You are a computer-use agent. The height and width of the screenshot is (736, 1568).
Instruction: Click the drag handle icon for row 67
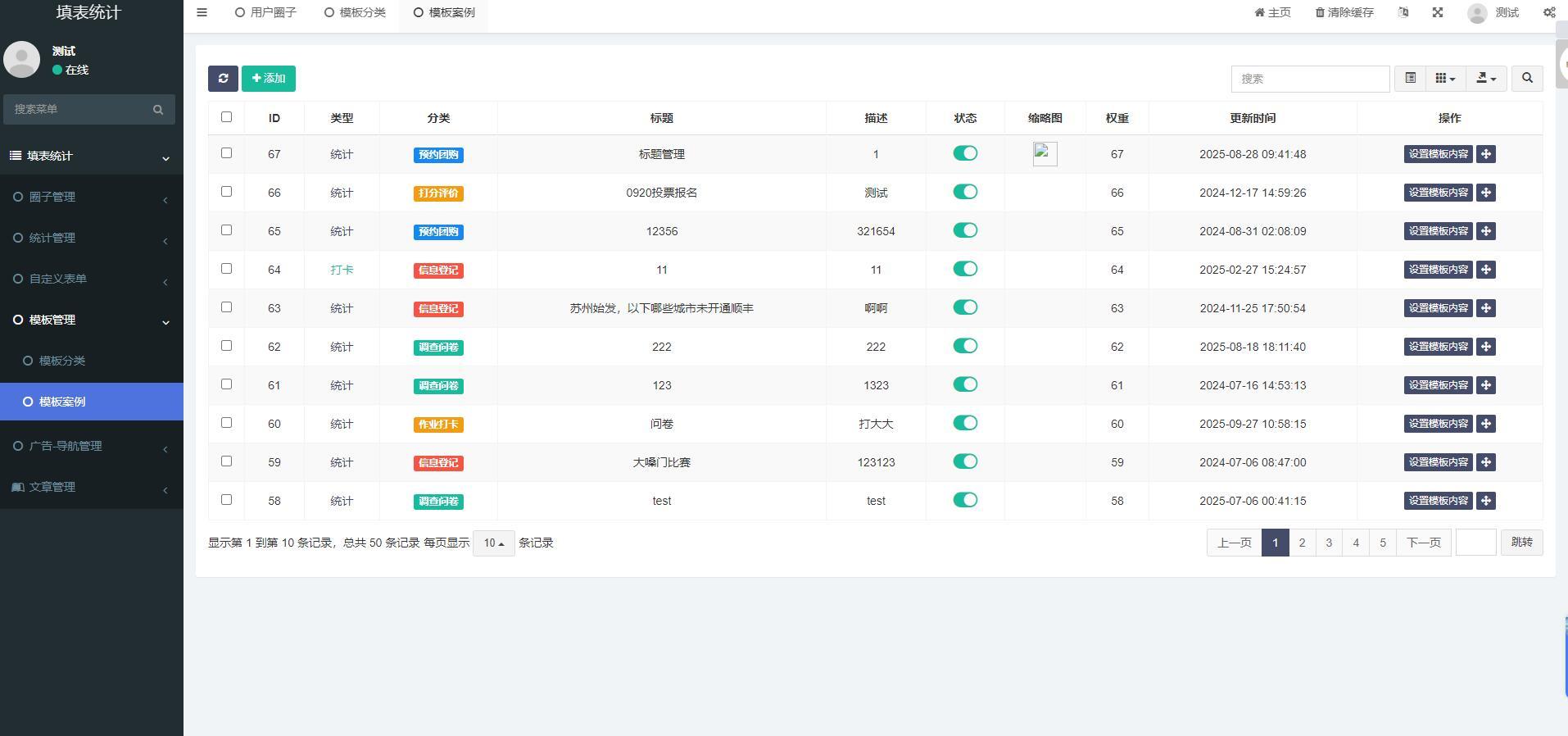tap(1485, 154)
